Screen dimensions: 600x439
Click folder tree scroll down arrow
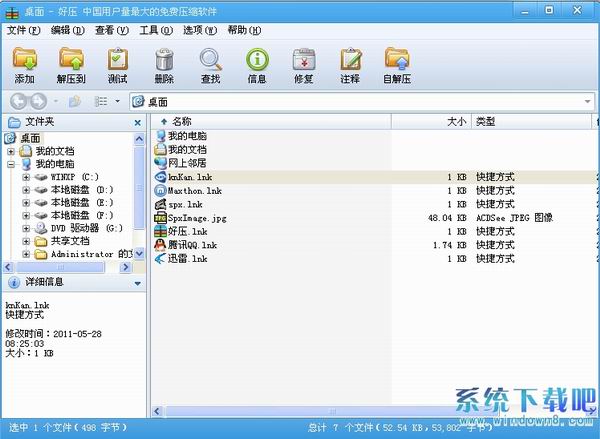[139, 253]
